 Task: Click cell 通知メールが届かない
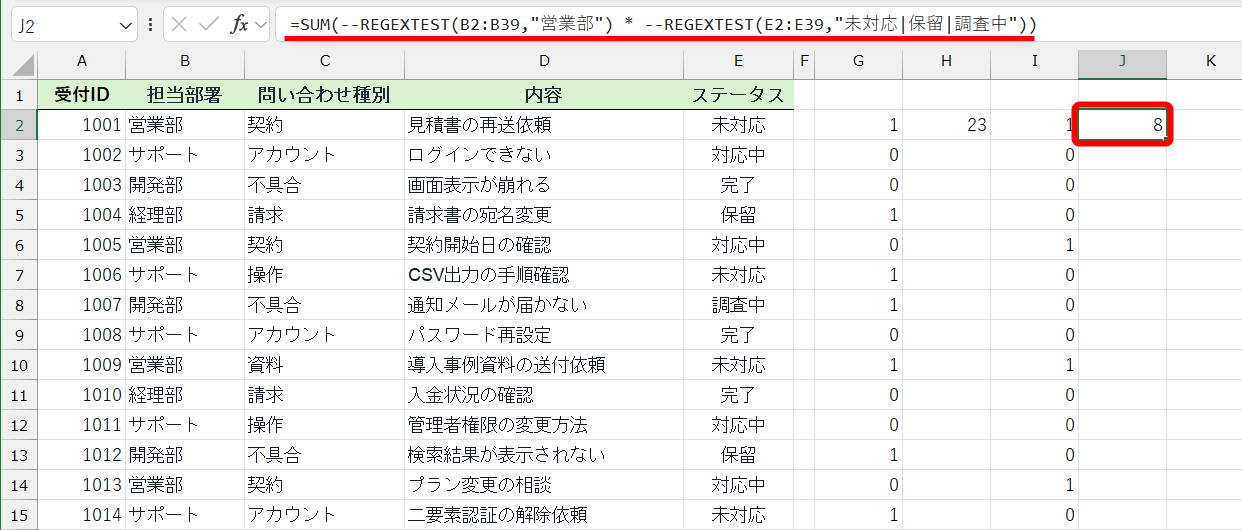(x=544, y=305)
